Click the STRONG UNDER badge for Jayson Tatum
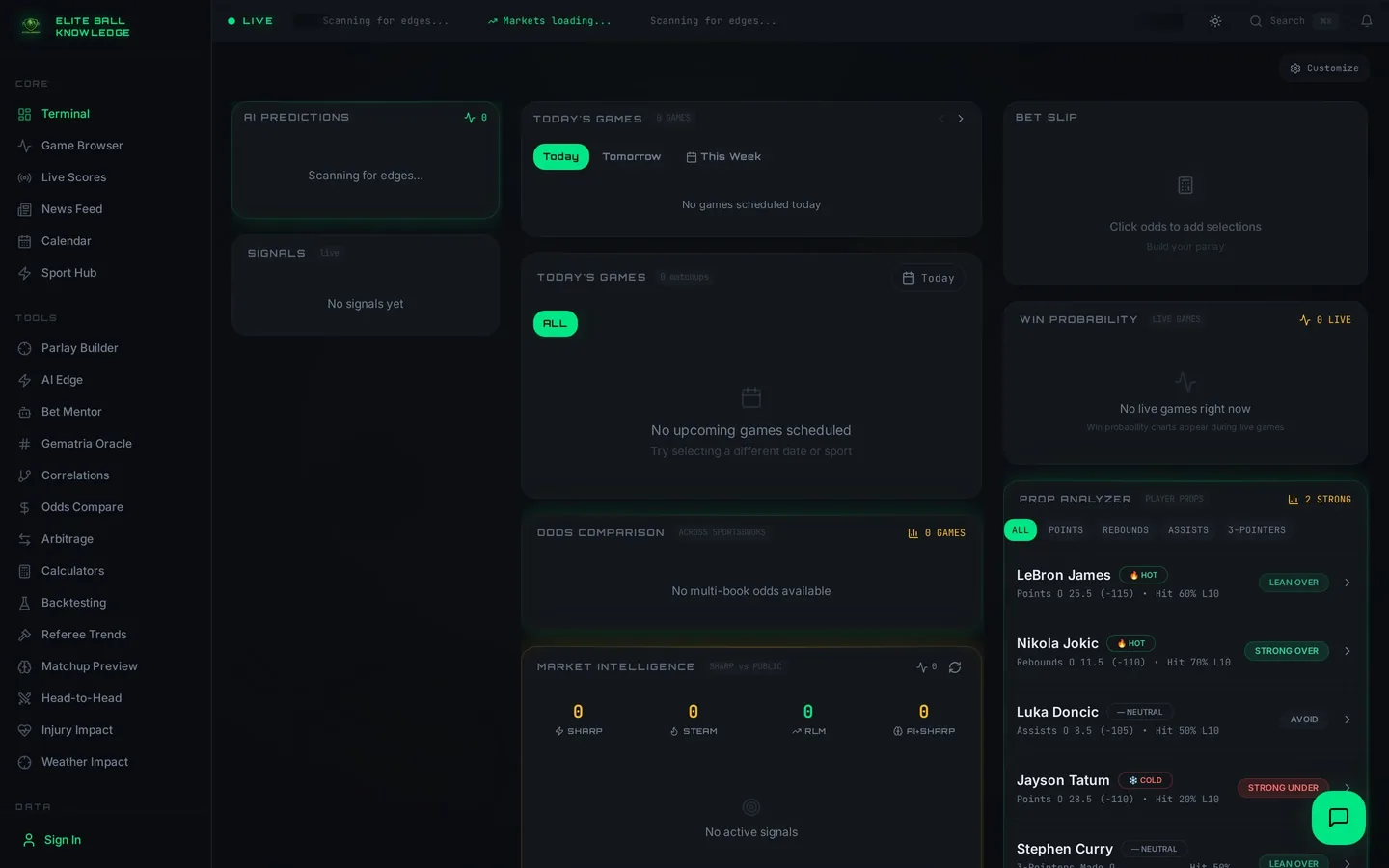Image resolution: width=1389 pixels, height=868 pixels. [x=1283, y=788]
